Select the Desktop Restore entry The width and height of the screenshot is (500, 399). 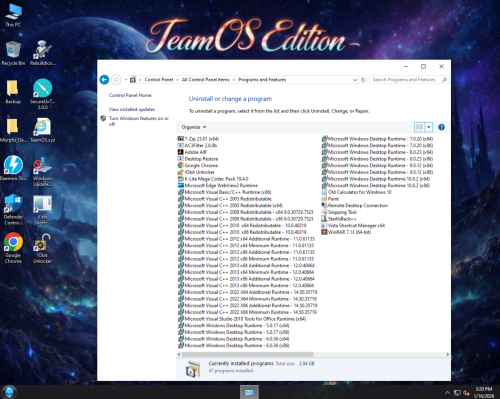(x=198, y=159)
